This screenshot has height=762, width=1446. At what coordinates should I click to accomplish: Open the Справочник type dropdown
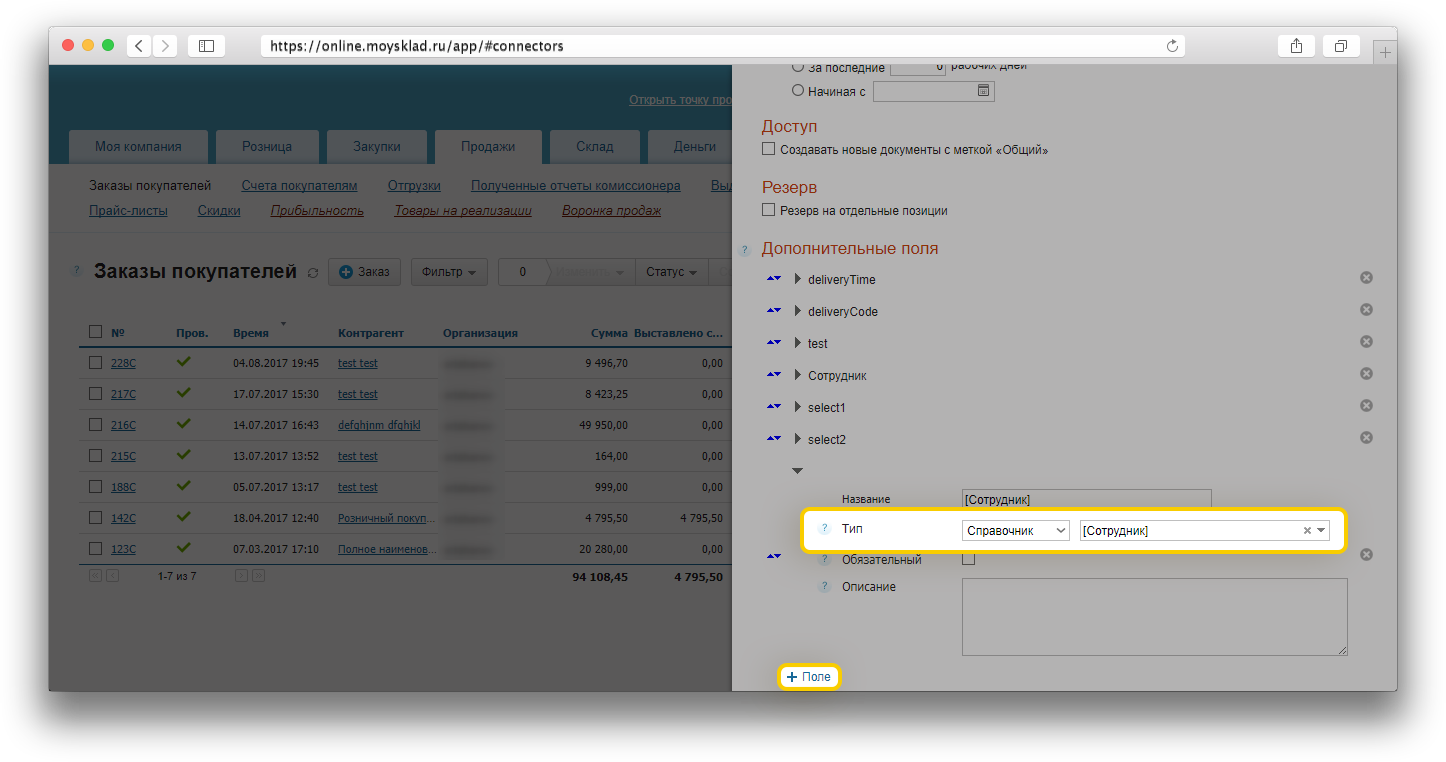[1016, 531]
